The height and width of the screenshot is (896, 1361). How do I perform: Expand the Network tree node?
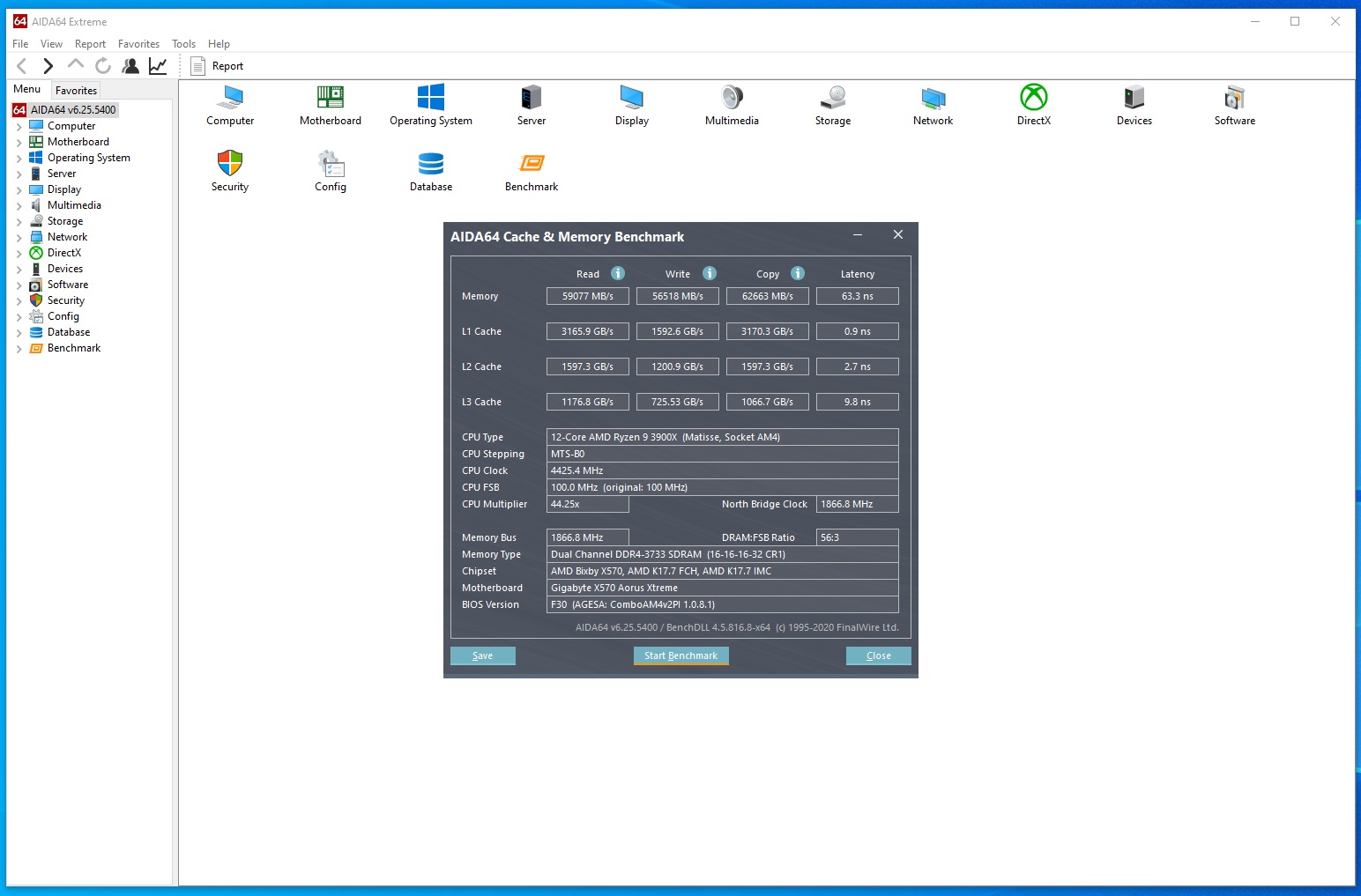click(x=19, y=238)
